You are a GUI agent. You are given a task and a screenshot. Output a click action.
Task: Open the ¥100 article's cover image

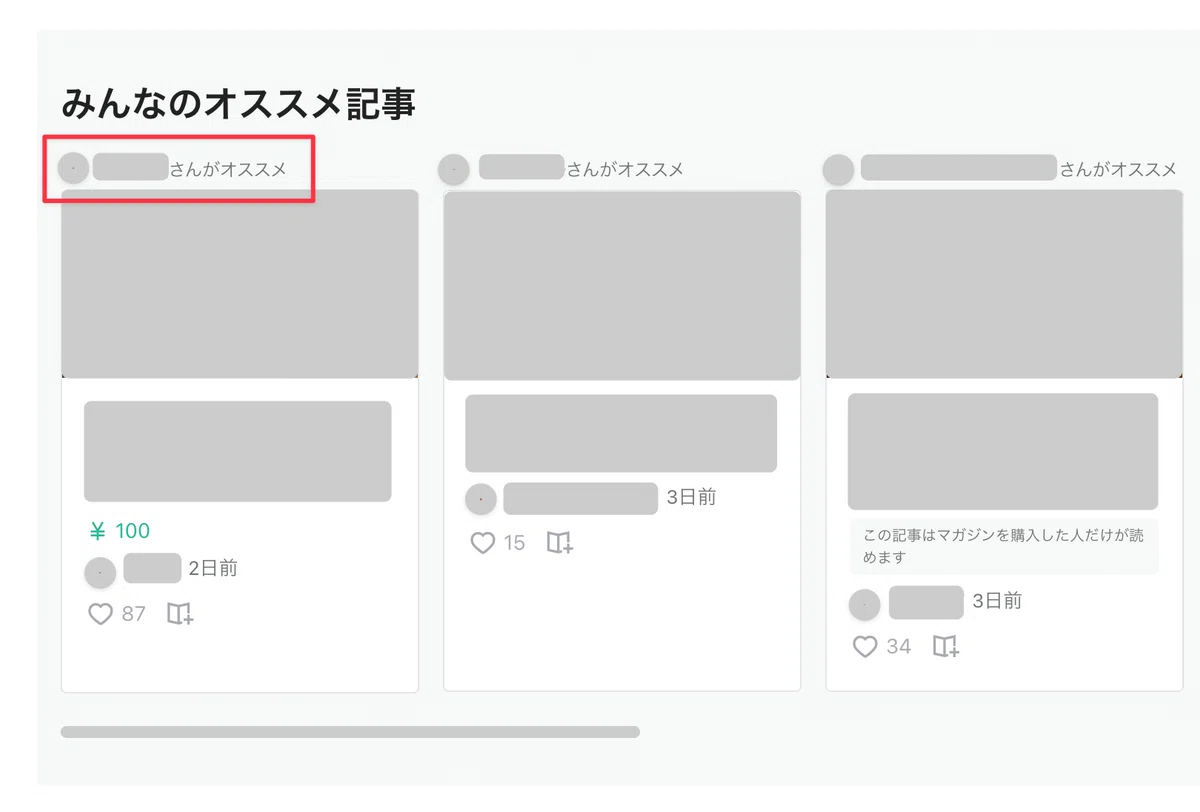coord(240,284)
